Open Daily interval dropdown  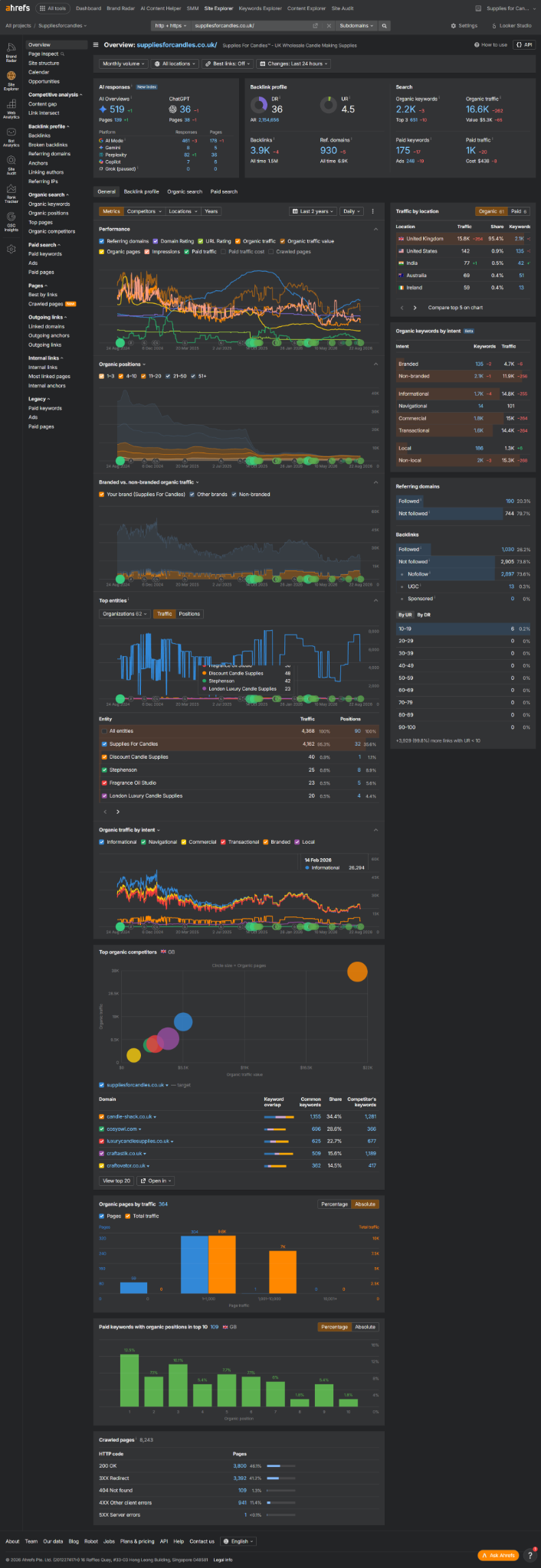[352, 211]
